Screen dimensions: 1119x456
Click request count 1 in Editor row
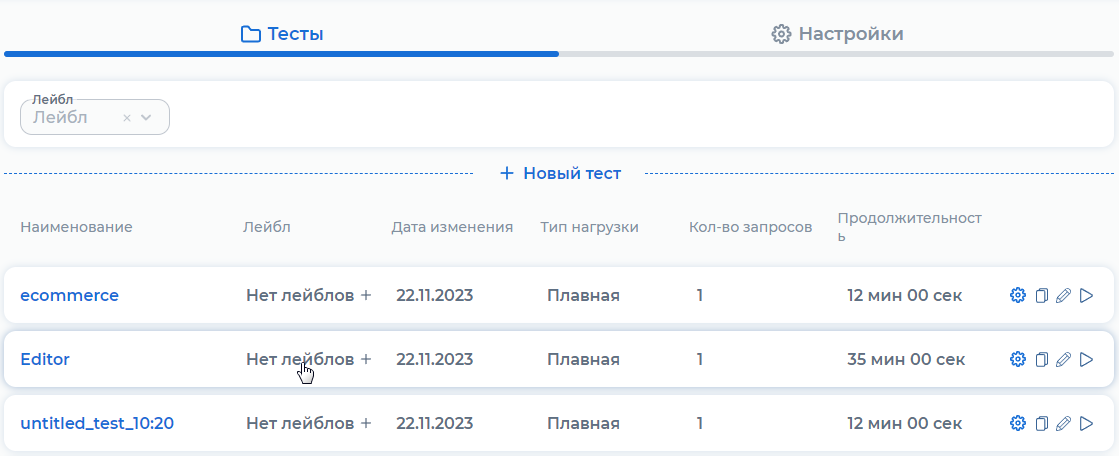(700, 360)
